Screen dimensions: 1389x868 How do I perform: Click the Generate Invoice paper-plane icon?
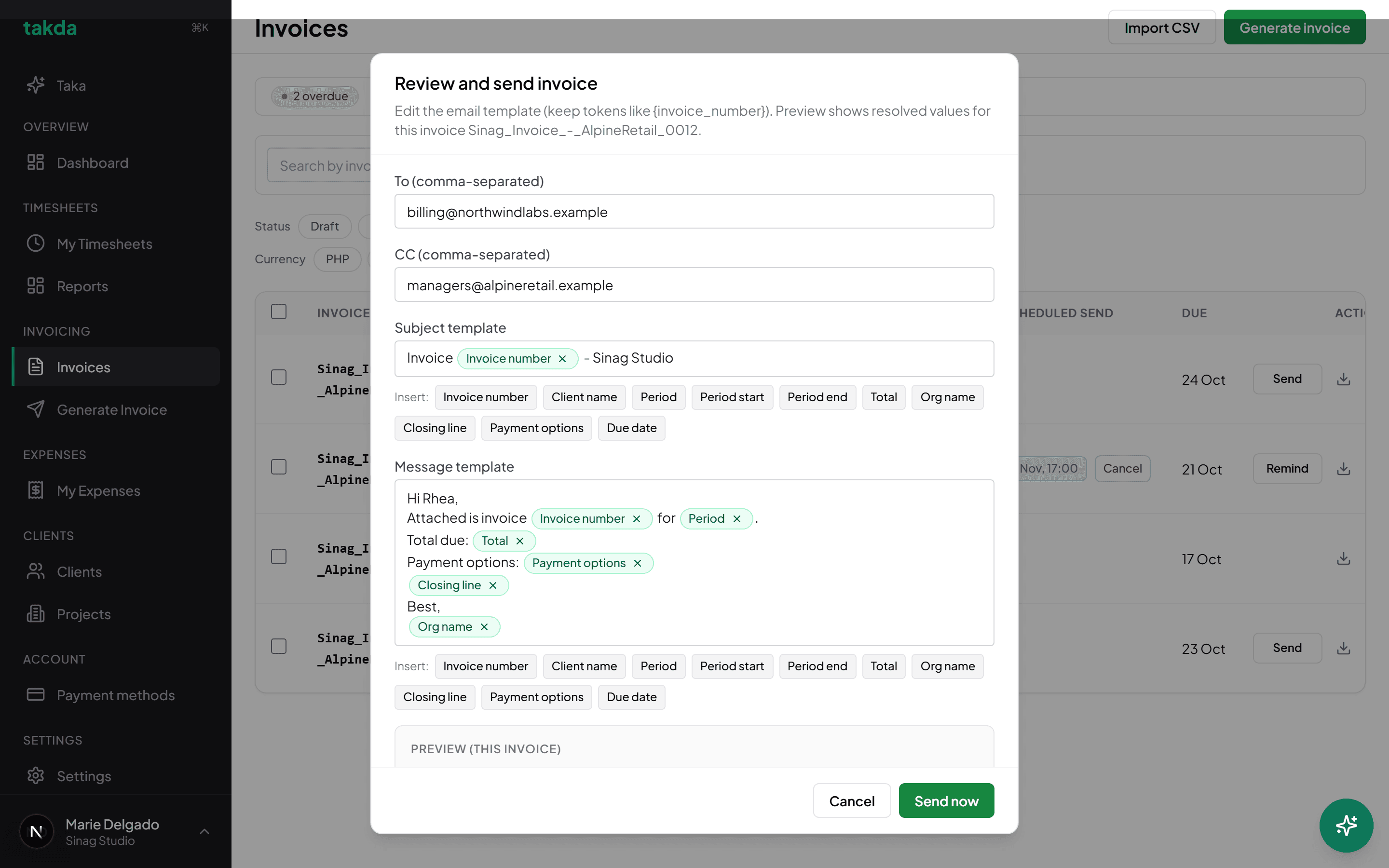(x=36, y=409)
